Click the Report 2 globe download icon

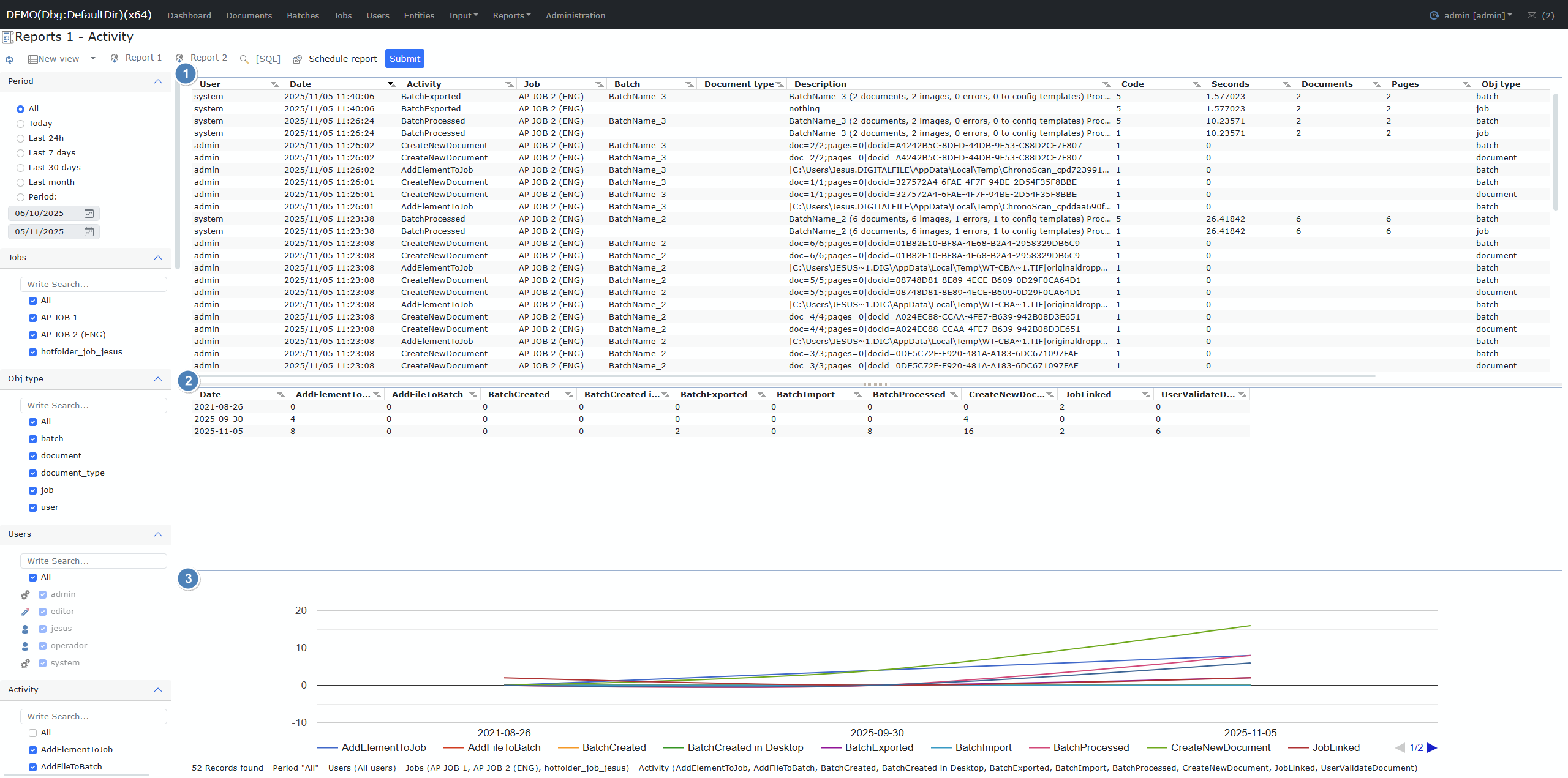pyautogui.click(x=179, y=58)
